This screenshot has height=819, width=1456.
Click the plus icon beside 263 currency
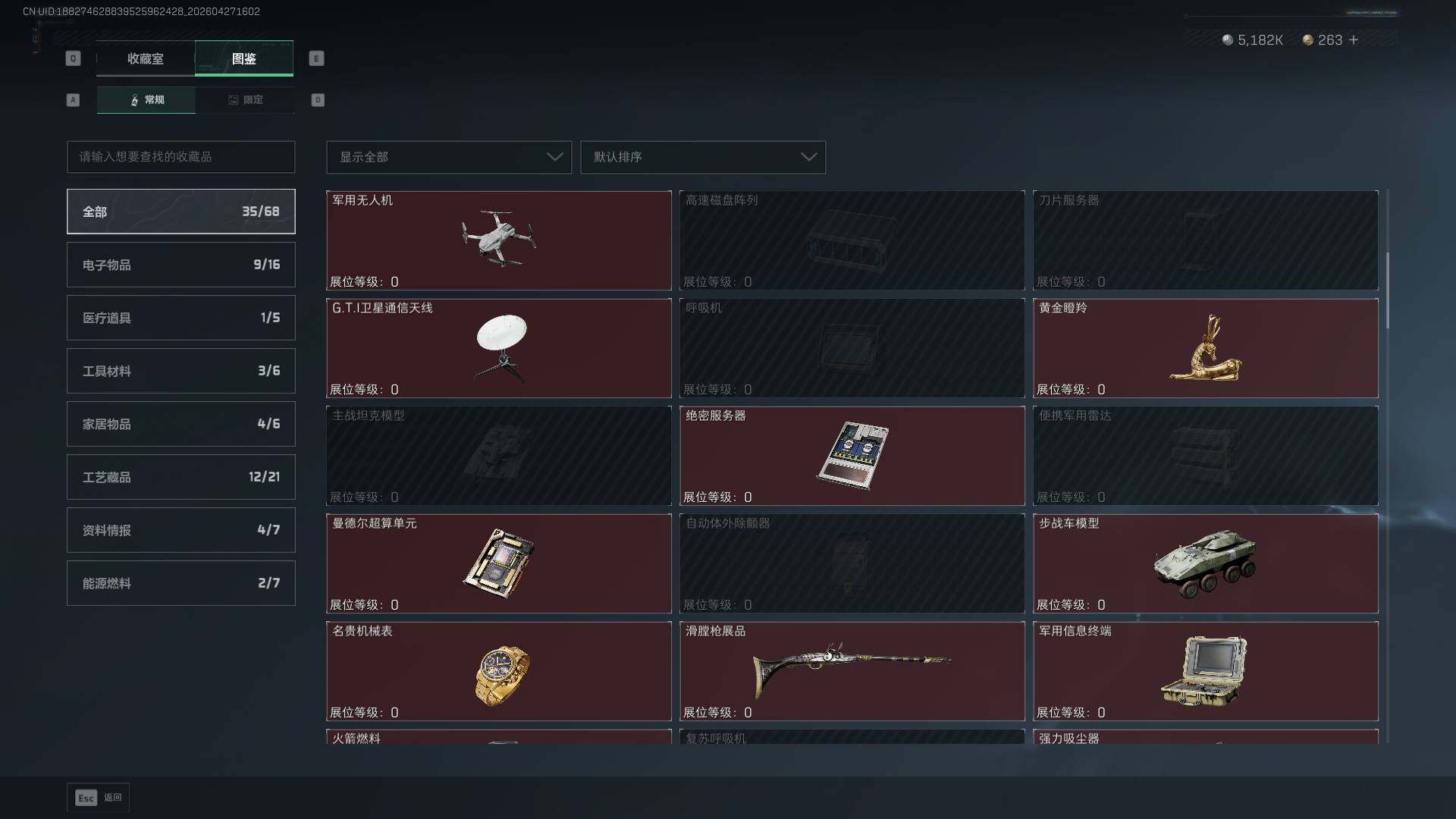pos(1354,40)
